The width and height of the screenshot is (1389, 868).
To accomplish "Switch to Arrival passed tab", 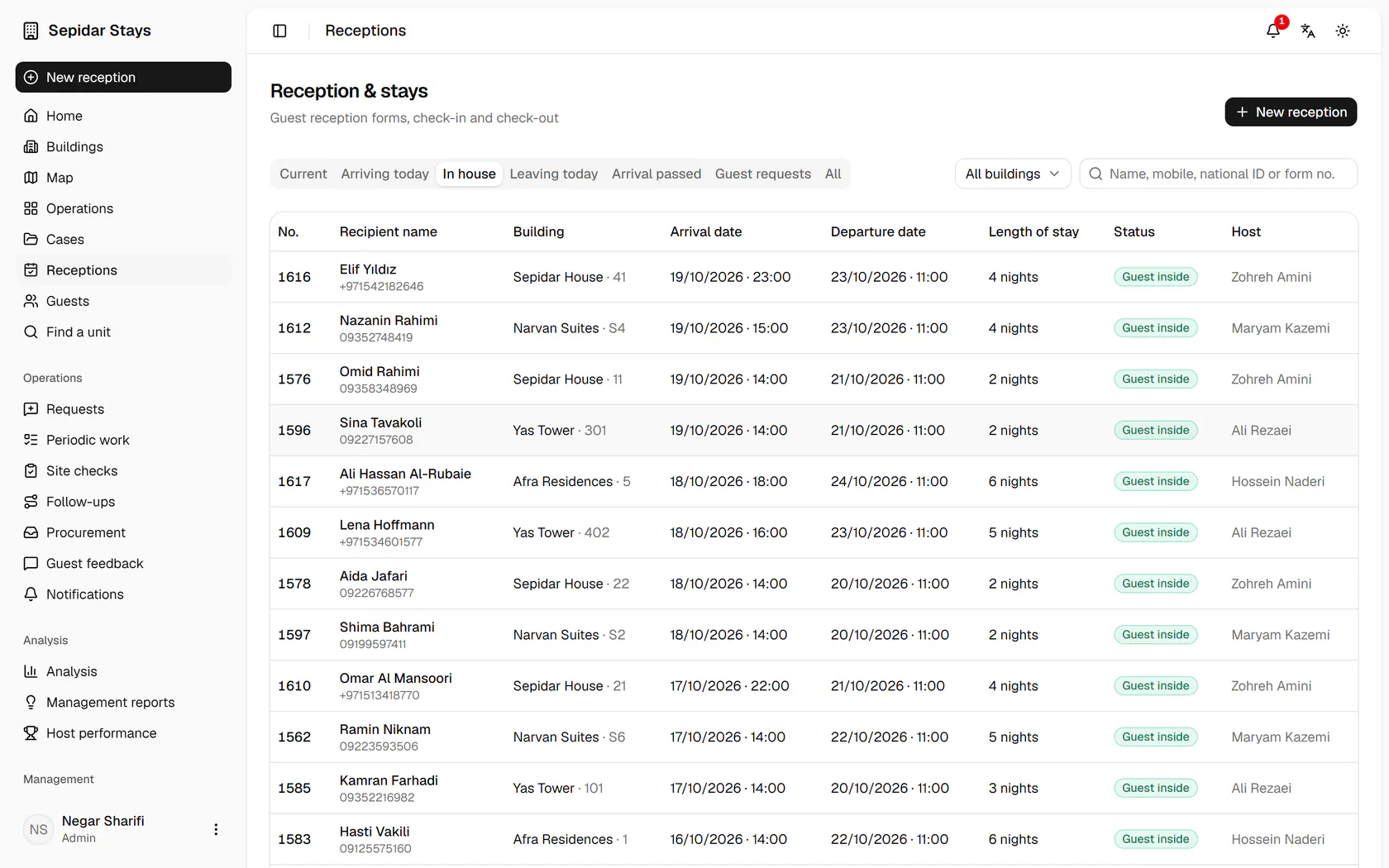I will coord(656,174).
